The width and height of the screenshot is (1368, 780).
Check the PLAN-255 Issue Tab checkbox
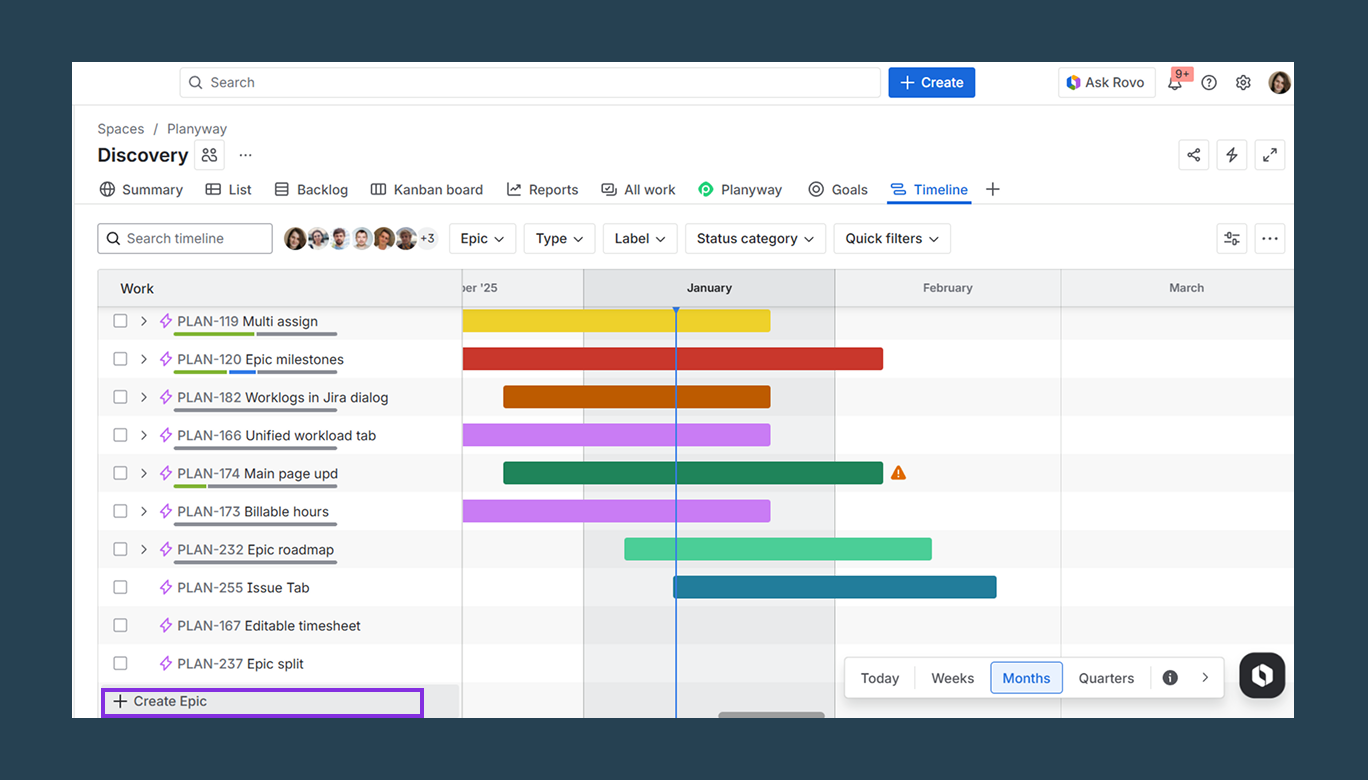pyautogui.click(x=120, y=587)
